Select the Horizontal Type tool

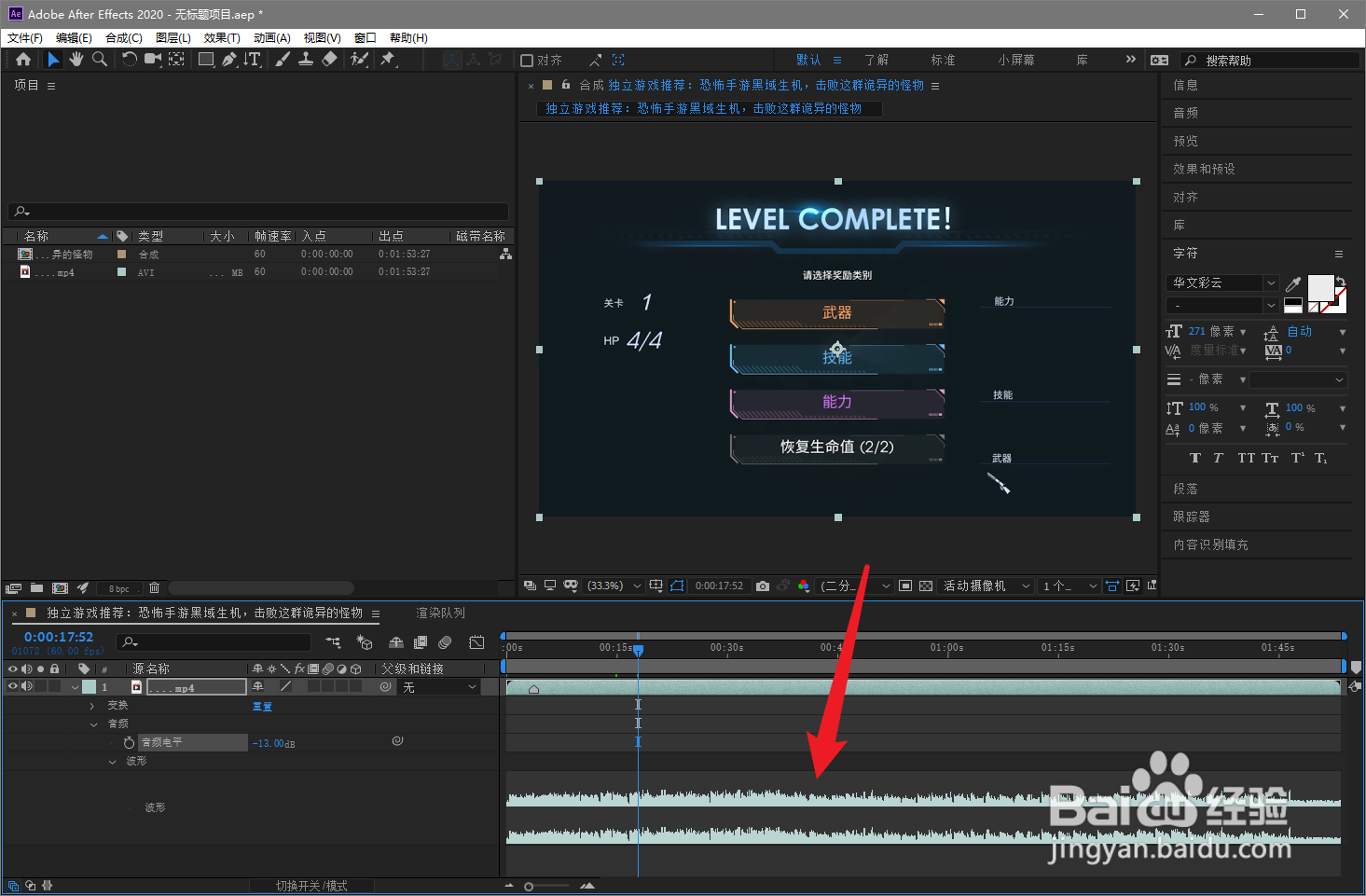tap(253, 59)
